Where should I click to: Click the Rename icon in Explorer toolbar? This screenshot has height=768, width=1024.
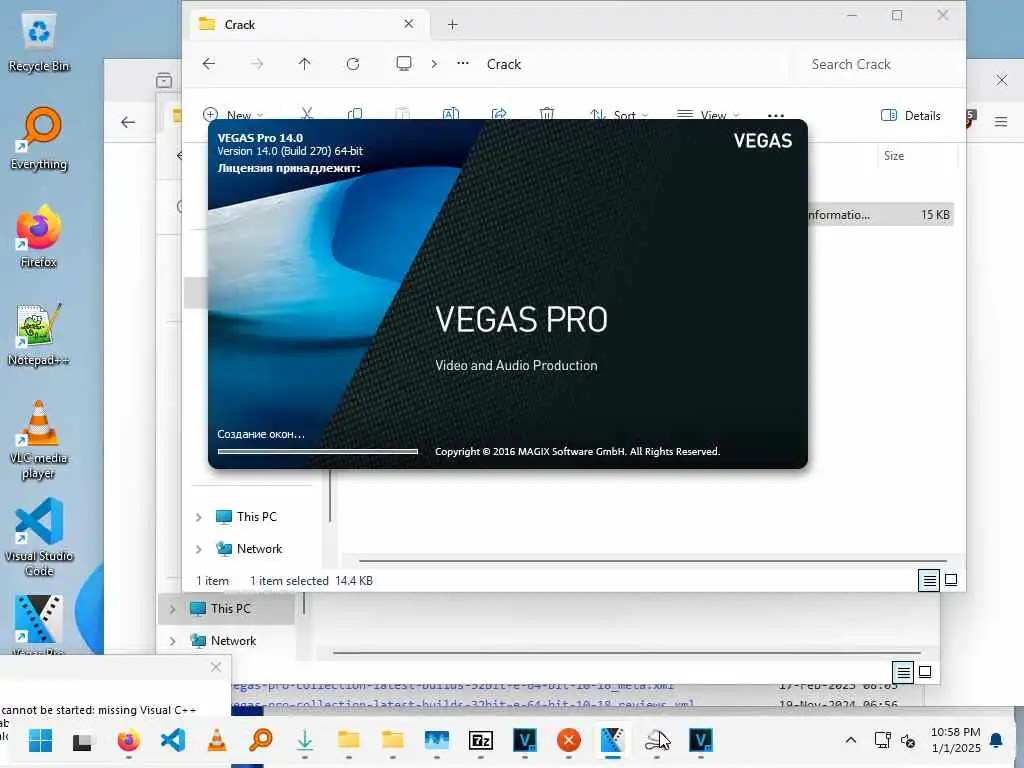pos(451,114)
